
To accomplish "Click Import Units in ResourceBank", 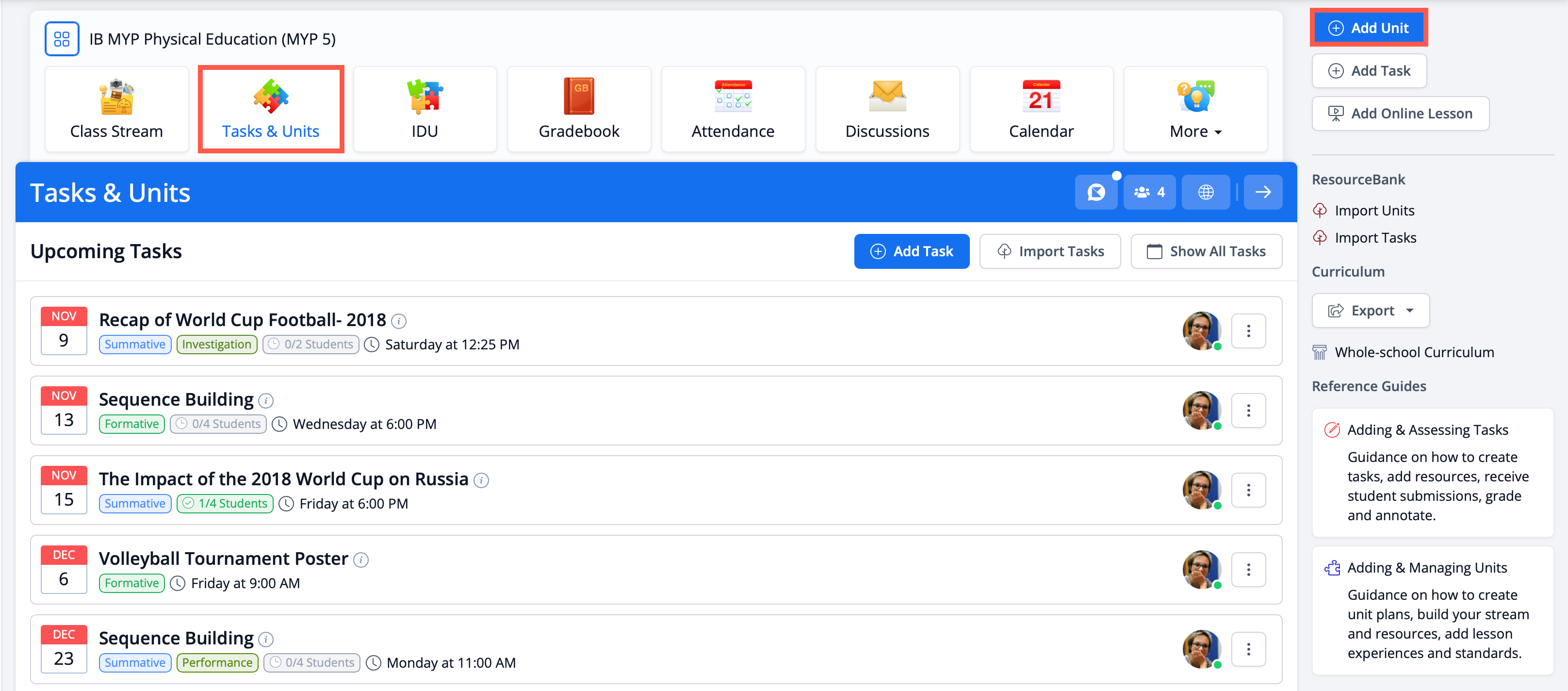I will pyautogui.click(x=1374, y=211).
